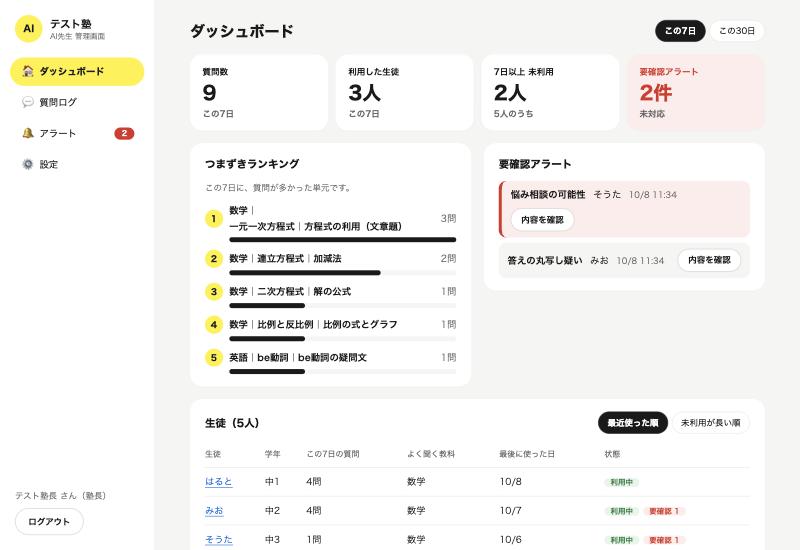
Task: Open student link そうた
Action: point(218,540)
